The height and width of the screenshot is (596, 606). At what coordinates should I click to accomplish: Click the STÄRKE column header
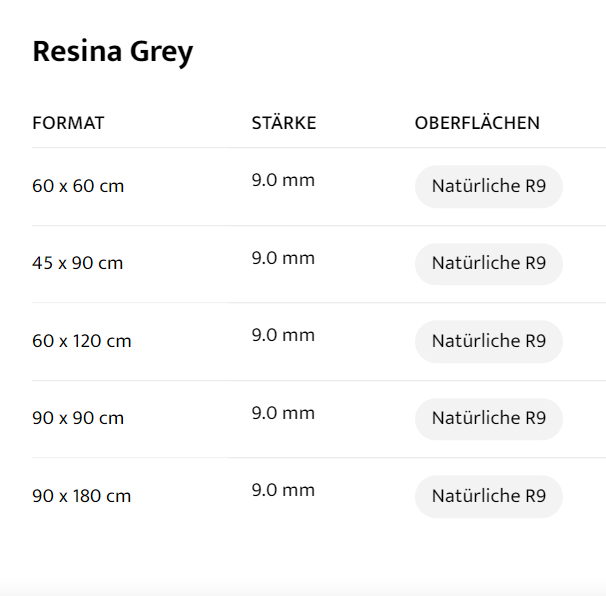tap(283, 123)
